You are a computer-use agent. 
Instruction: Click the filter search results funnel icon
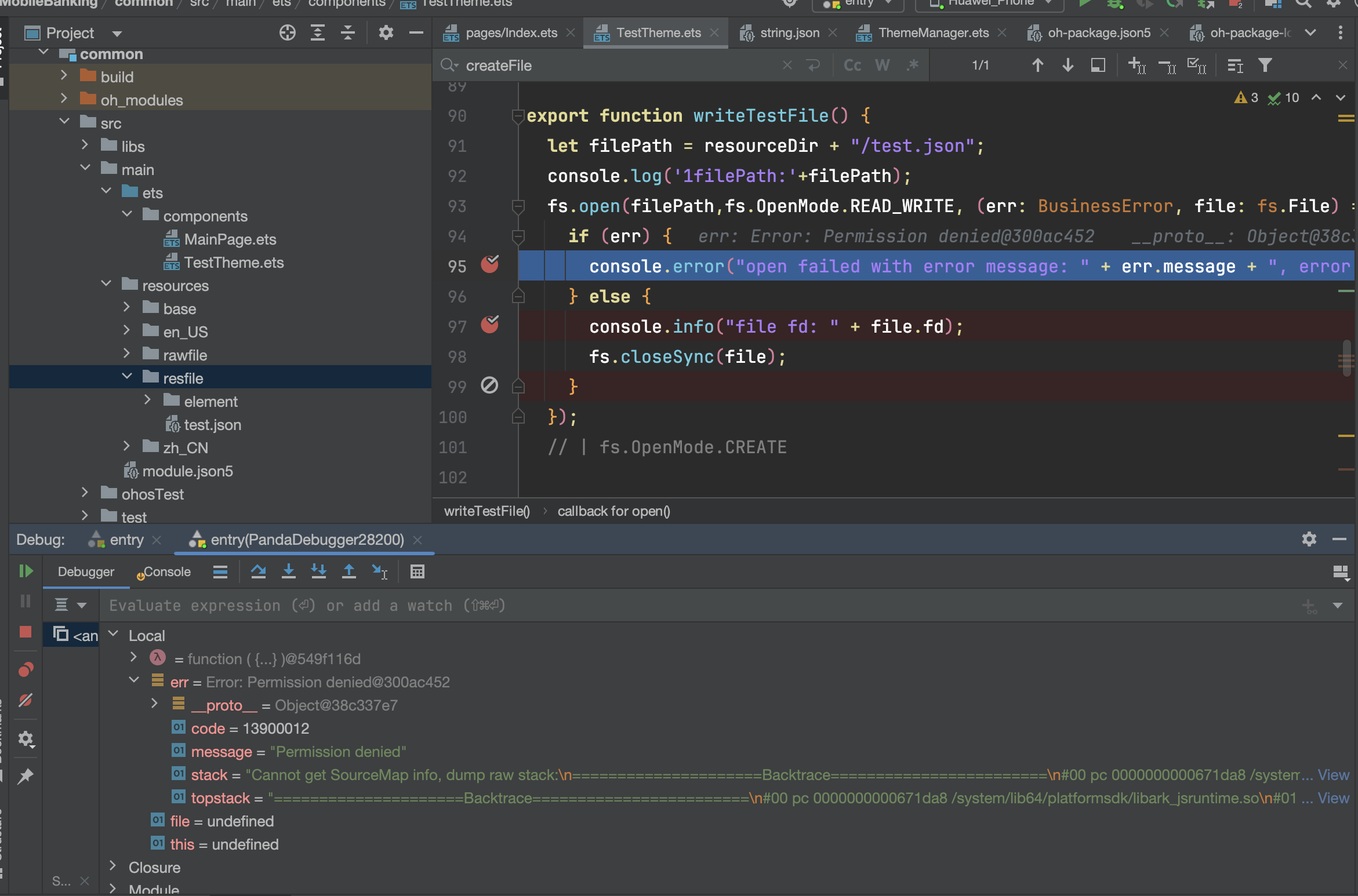1265,65
